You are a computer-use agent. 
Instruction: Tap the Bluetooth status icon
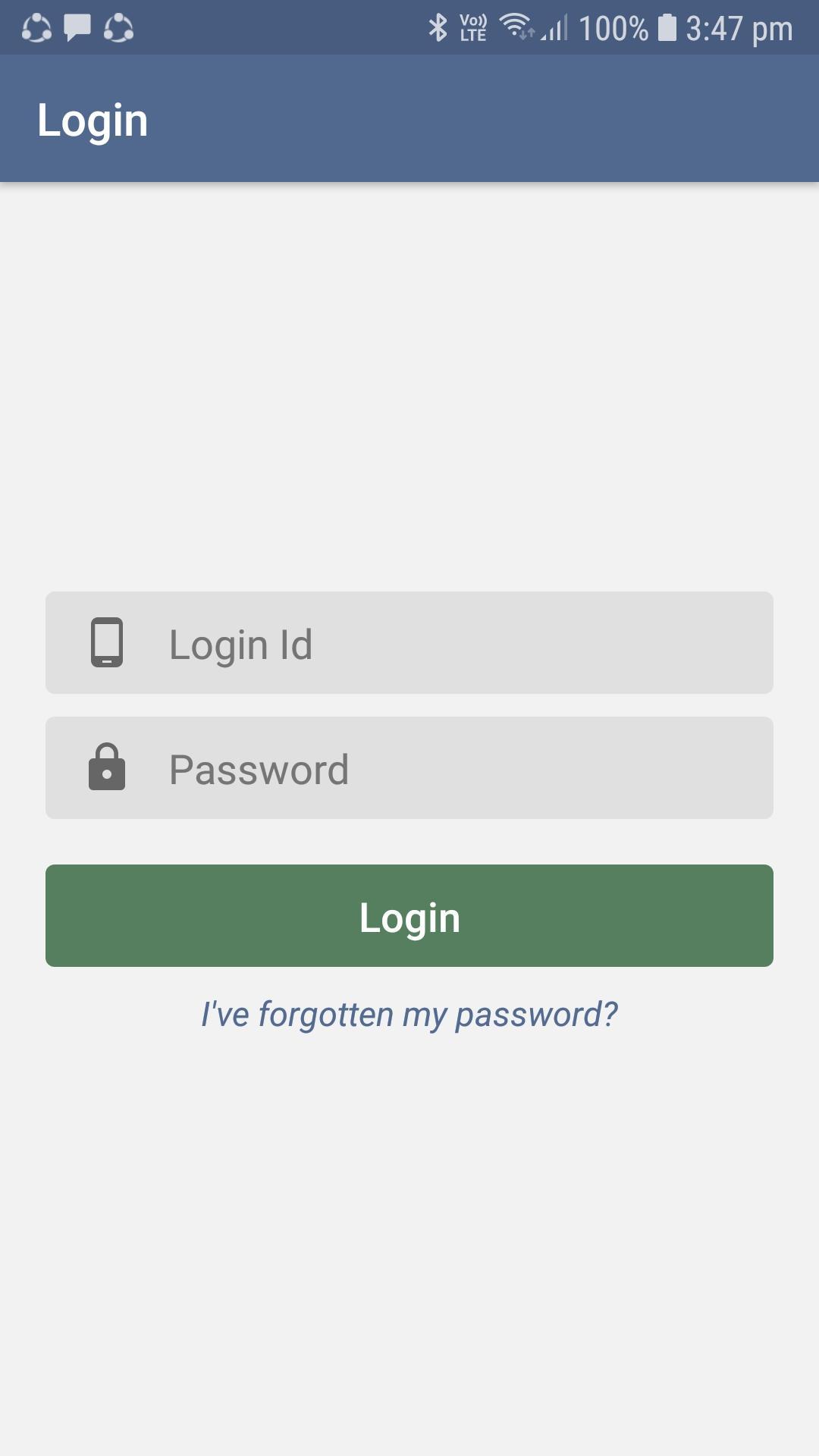pos(438,28)
